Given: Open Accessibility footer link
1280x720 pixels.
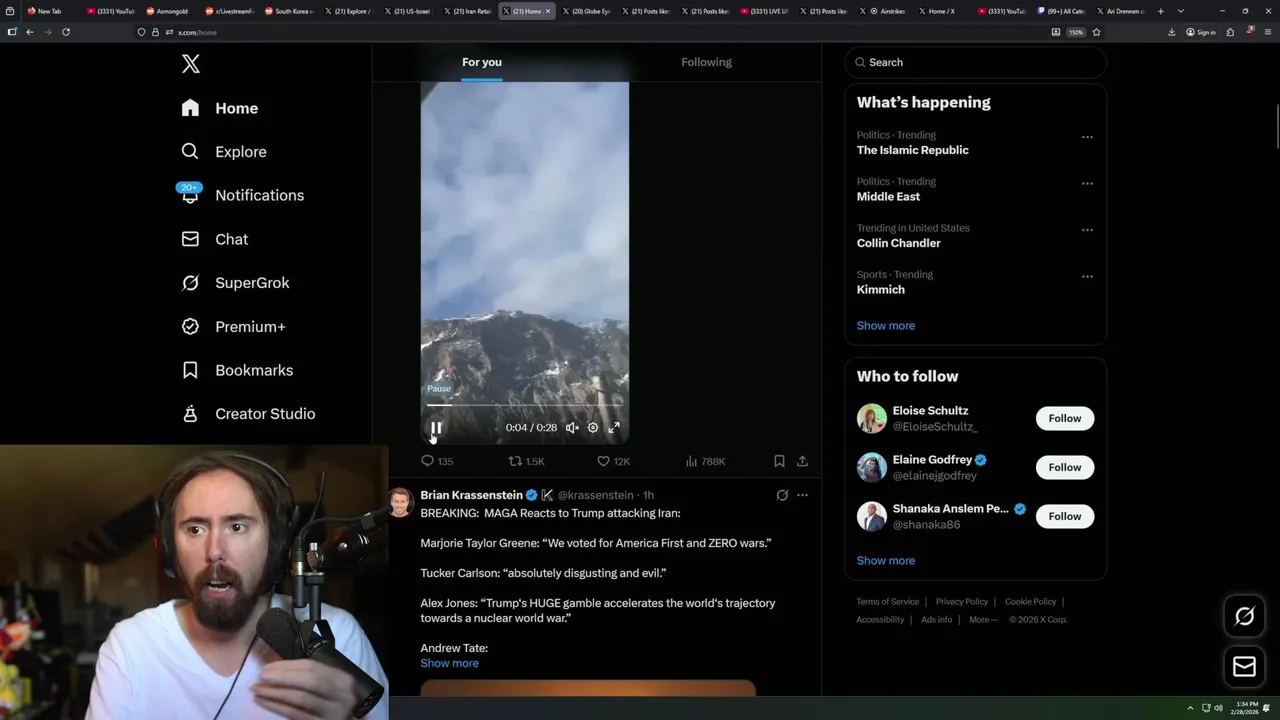Looking at the screenshot, I should click(x=880, y=620).
